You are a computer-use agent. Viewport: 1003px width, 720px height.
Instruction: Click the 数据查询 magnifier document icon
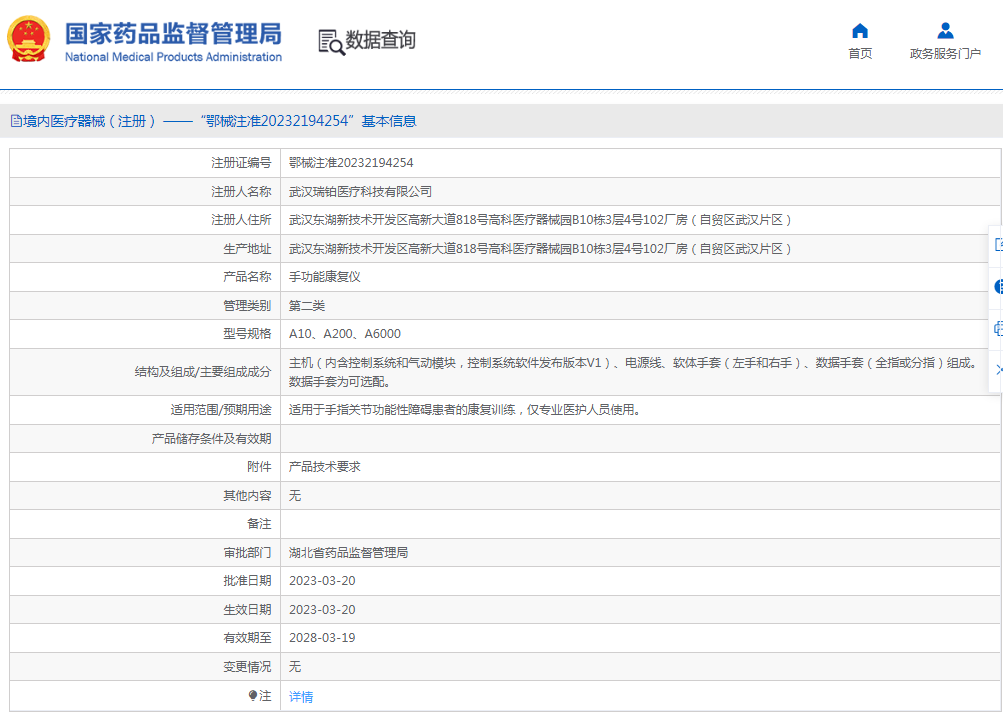pos(331,42)
